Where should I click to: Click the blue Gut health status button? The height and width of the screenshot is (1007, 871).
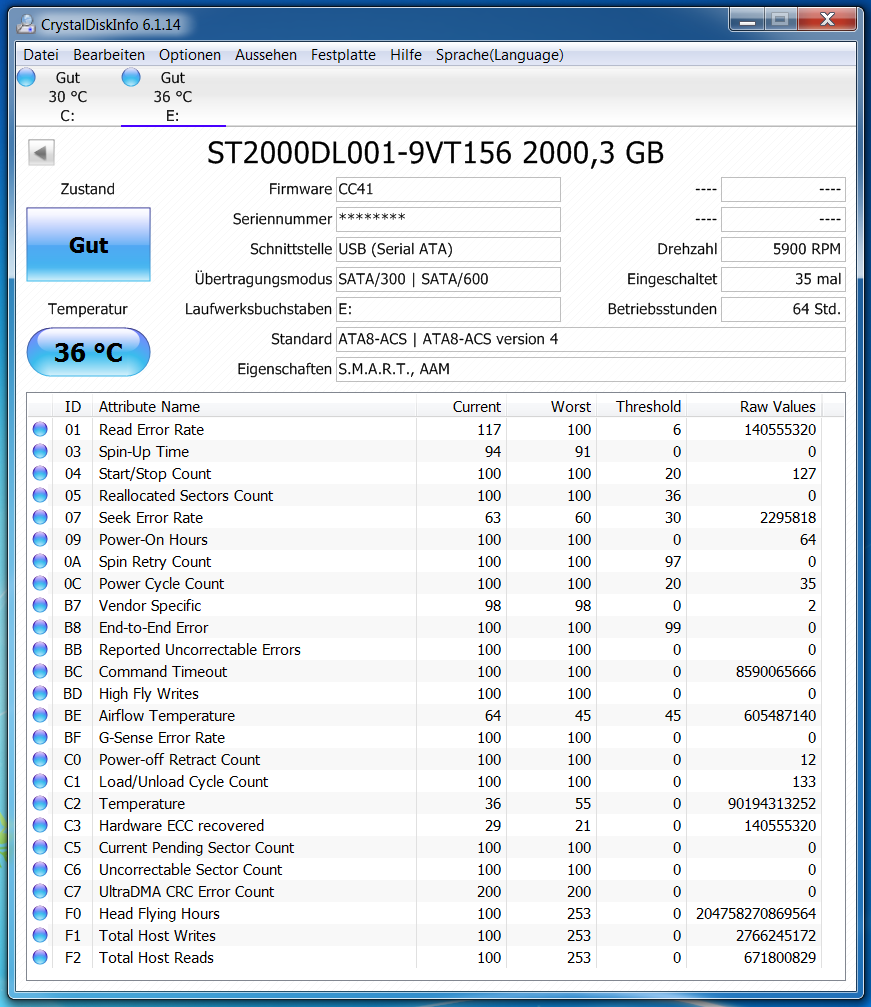coord(89,244)
